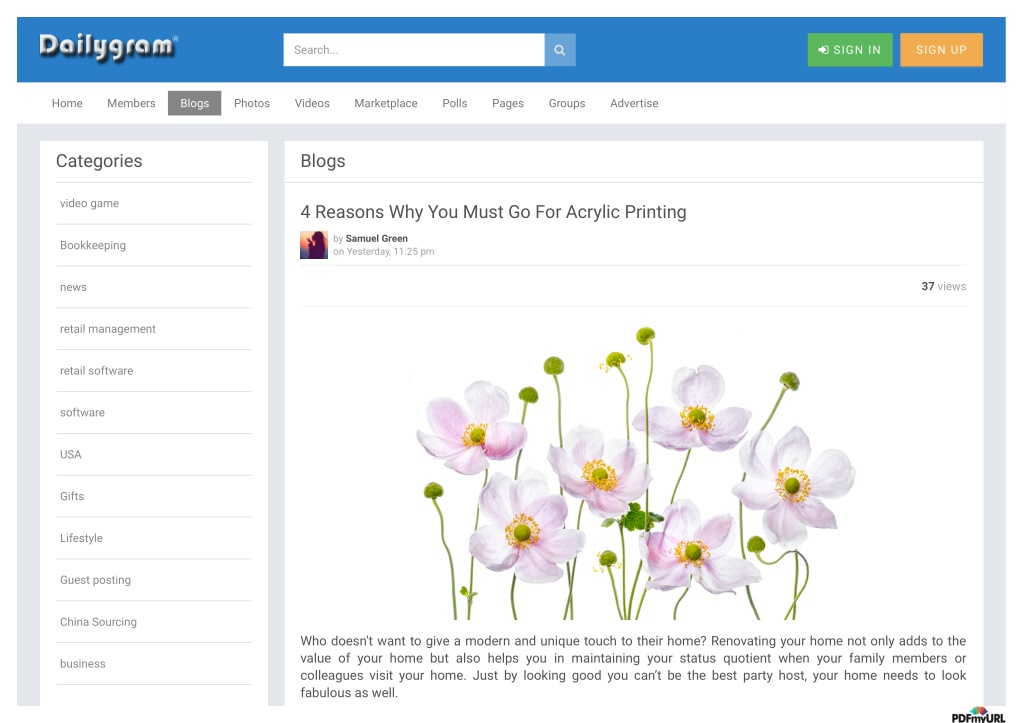Click the 37 views count
The image size is (1024, 723).
[943, 286]
